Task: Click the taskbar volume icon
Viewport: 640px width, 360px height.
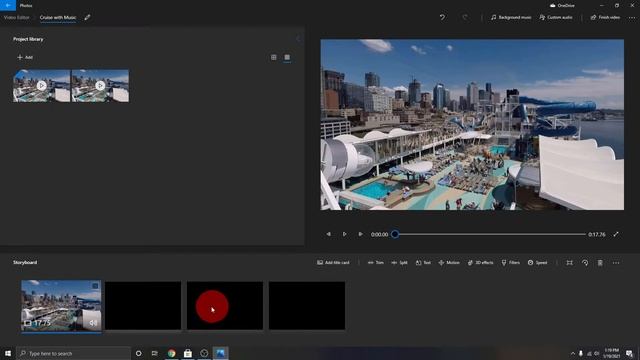Action: point(596,353)
